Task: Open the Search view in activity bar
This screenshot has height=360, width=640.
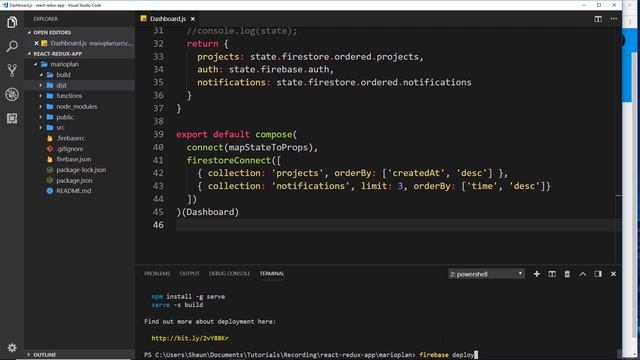Action: [12, 46]
